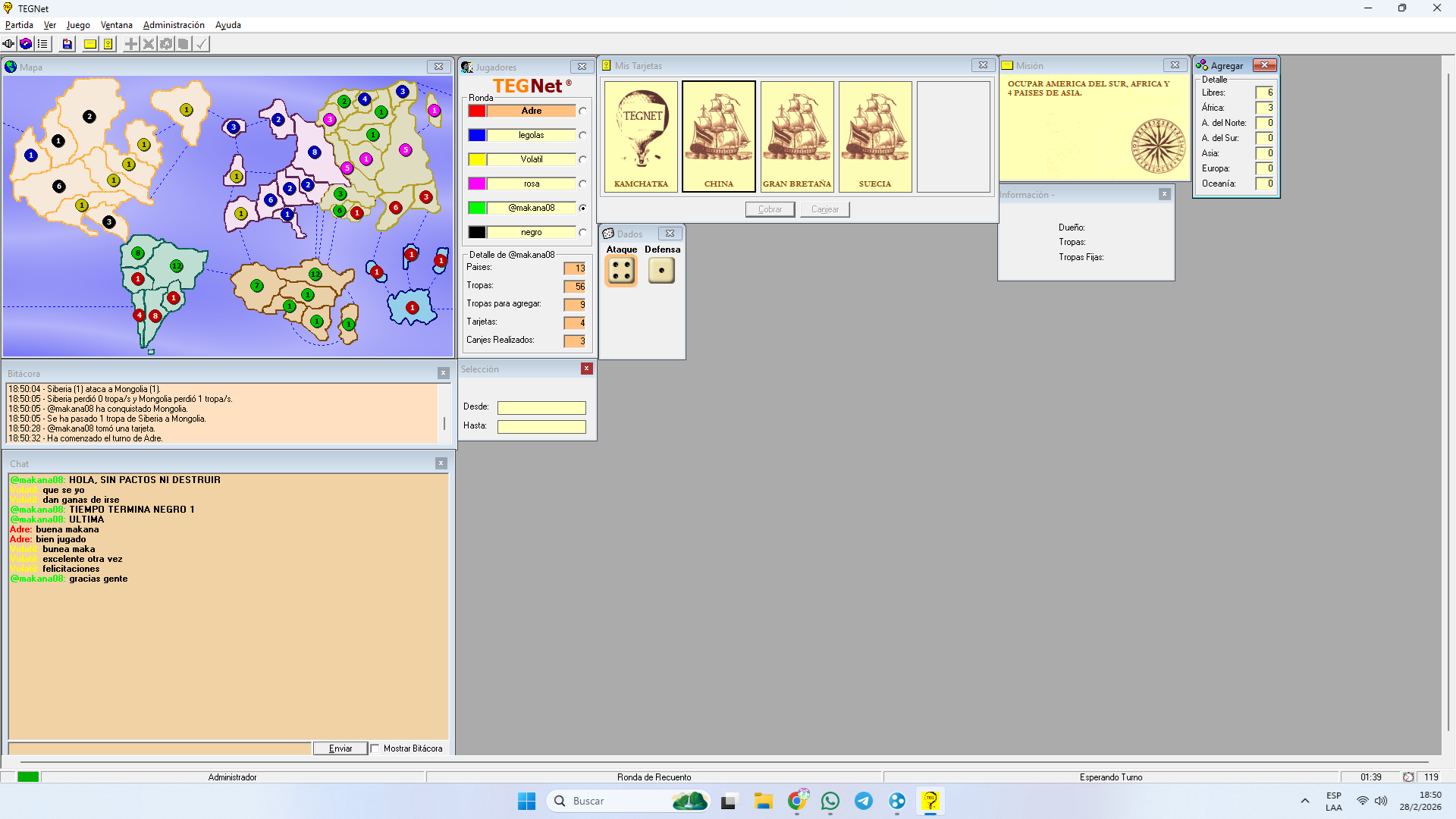1456x819 pixels.
Task: Click the attack dice showing four
Action: 621,271
